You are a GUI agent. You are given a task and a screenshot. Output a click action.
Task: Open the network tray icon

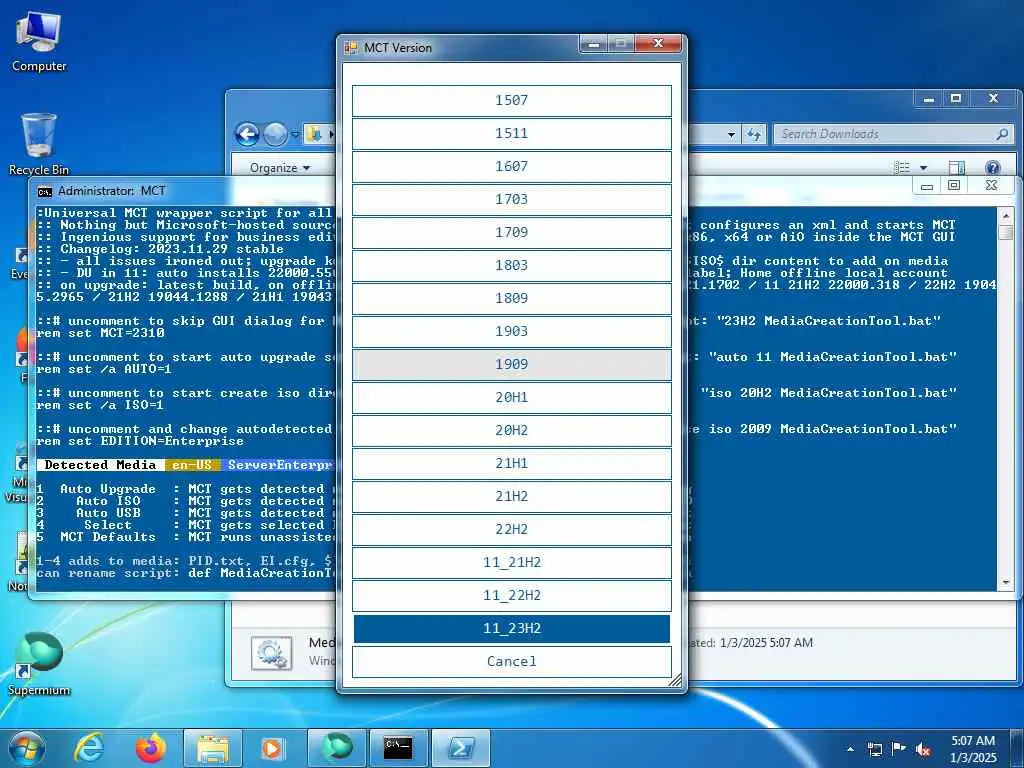click(875, 749)
